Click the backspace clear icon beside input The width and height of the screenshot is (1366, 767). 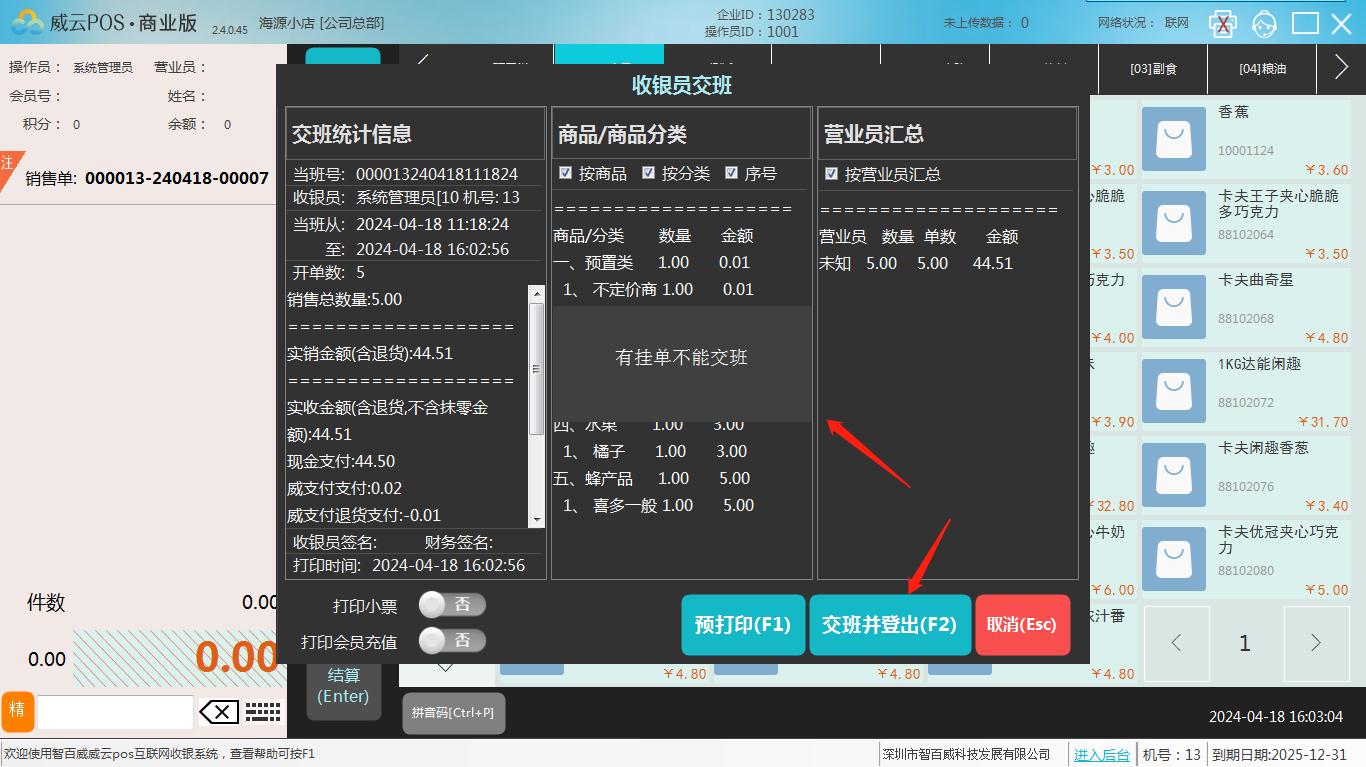(x=219, y=712)
